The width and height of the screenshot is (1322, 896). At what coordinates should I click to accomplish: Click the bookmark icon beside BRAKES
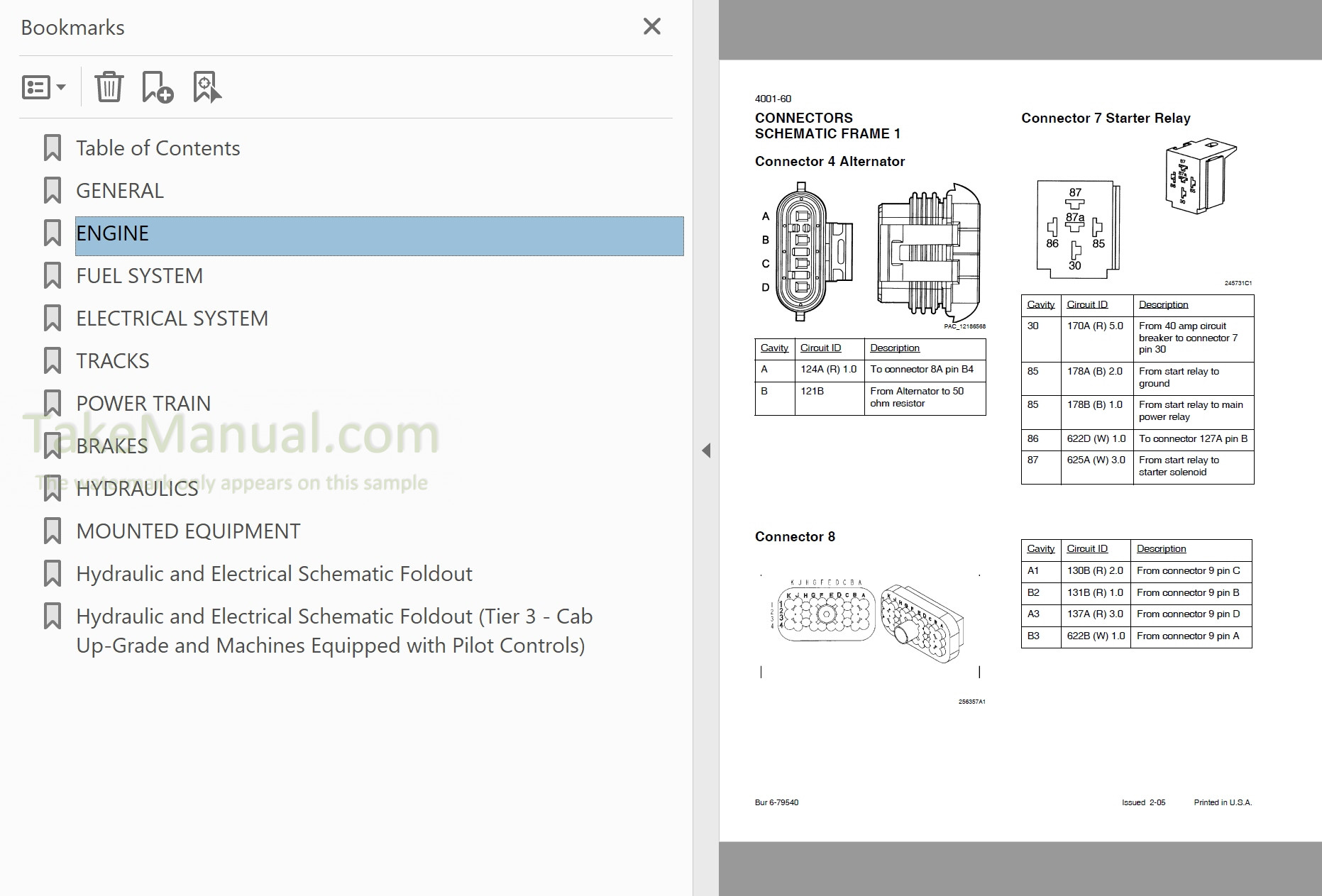pyautogui.click(x=53, y=446)
